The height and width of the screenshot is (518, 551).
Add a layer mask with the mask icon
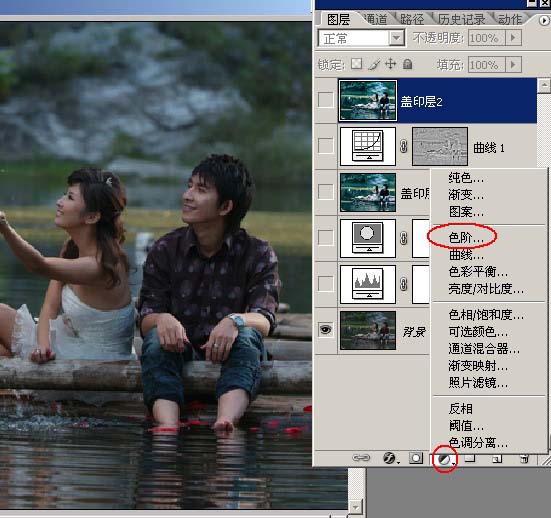click(x=416, y=458)
